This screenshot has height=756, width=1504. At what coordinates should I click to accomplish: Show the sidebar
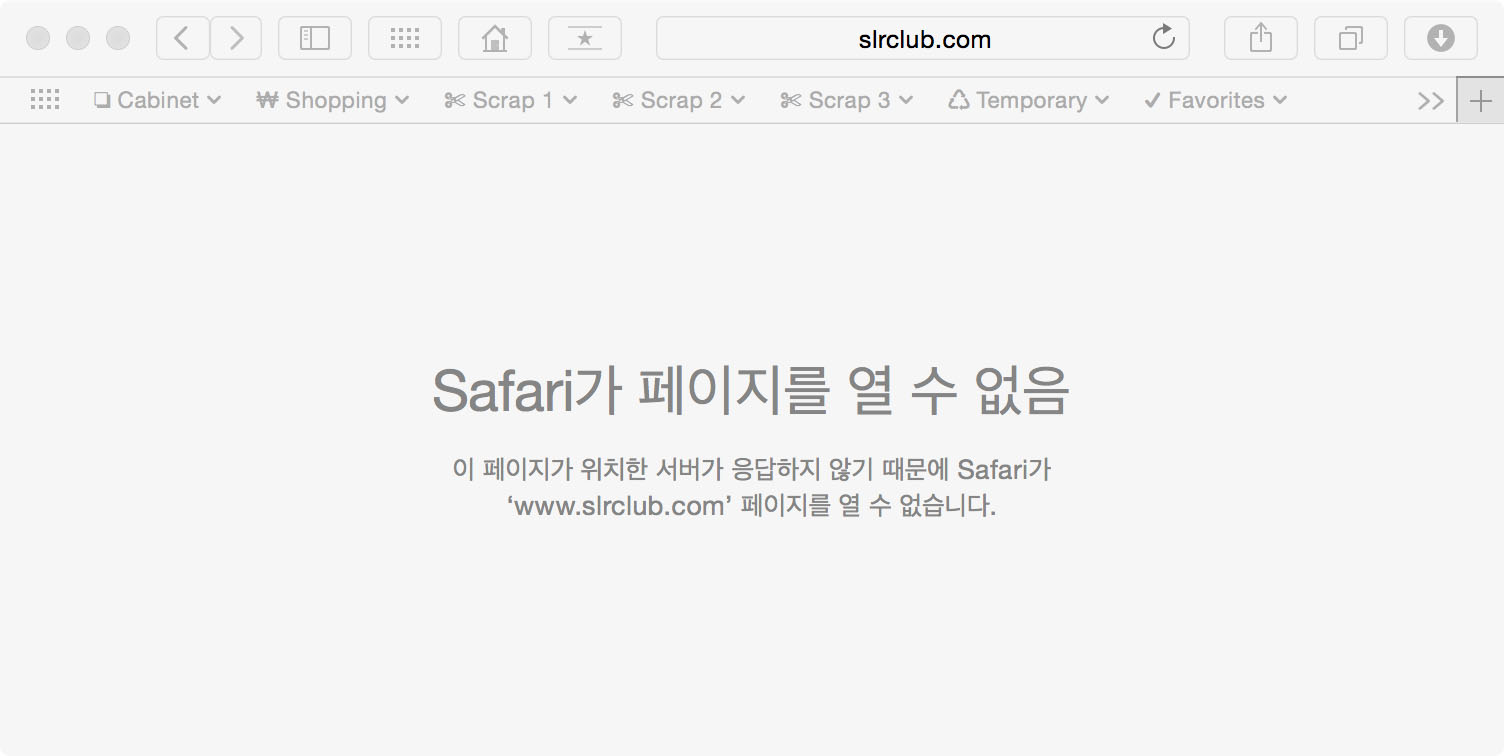point(315,39)
